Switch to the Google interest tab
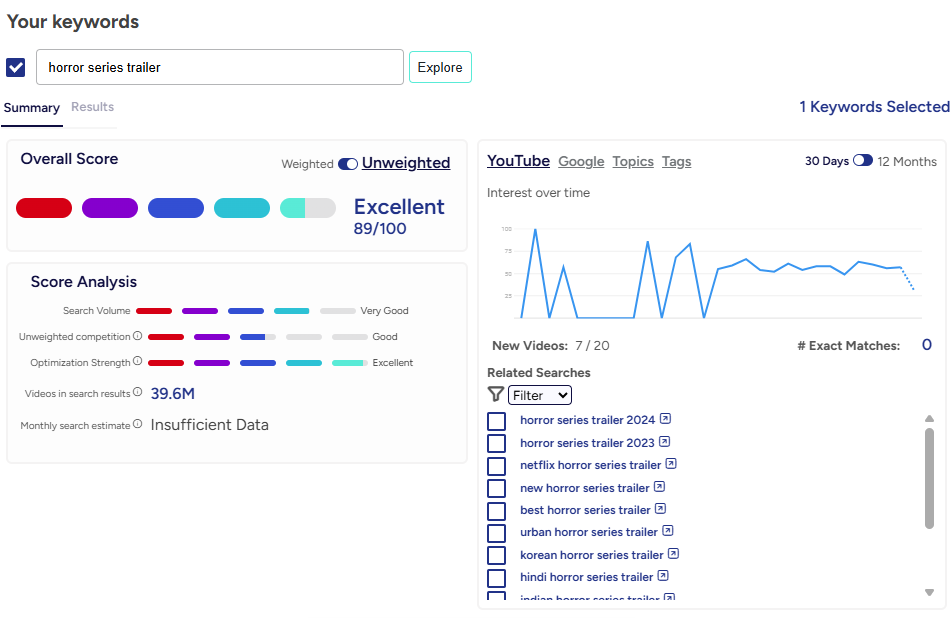 [581, 161]
